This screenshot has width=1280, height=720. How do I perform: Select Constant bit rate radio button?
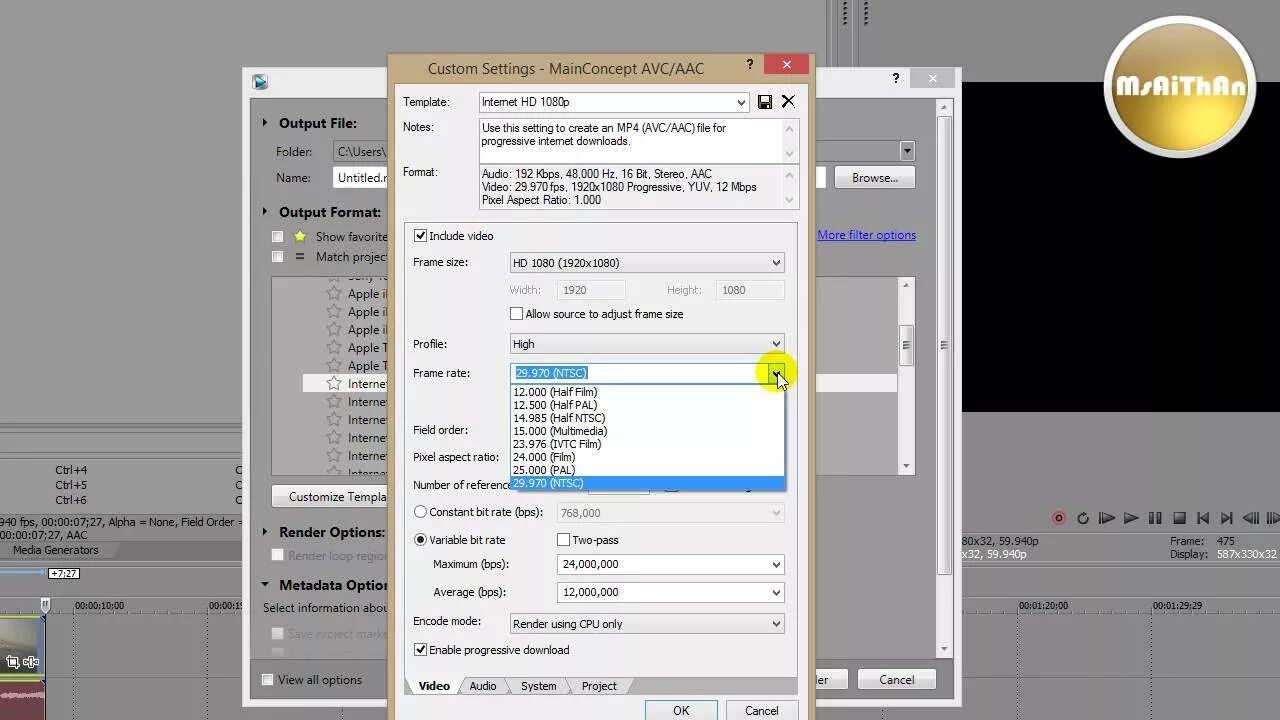pos(420,512)
